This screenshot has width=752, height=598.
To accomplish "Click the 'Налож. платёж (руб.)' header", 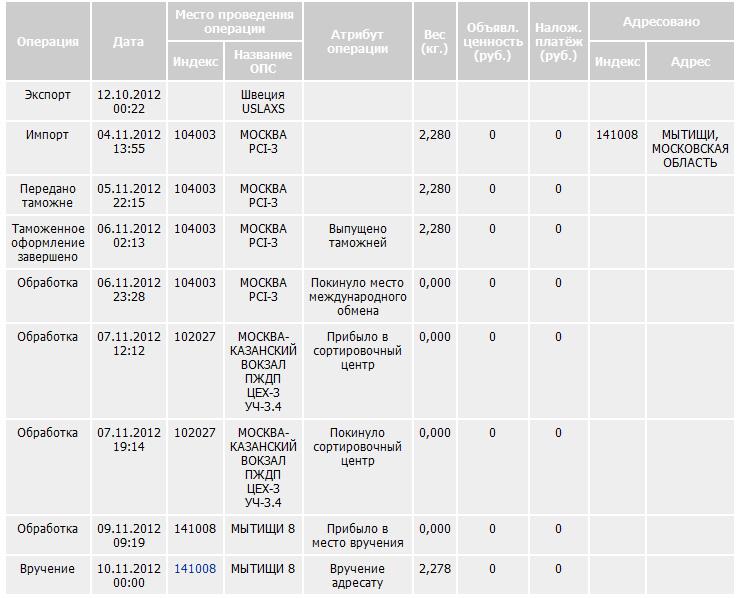I will [x=558, y=42].
